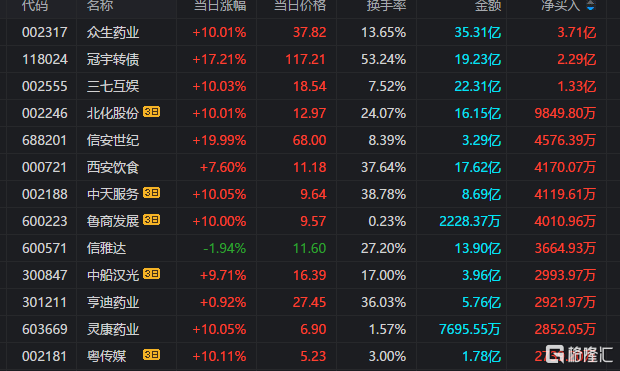Click the 3日 badge beside 鲁商发展
Image resolution: width=620 pixels, height=371 pixels.
151,220
